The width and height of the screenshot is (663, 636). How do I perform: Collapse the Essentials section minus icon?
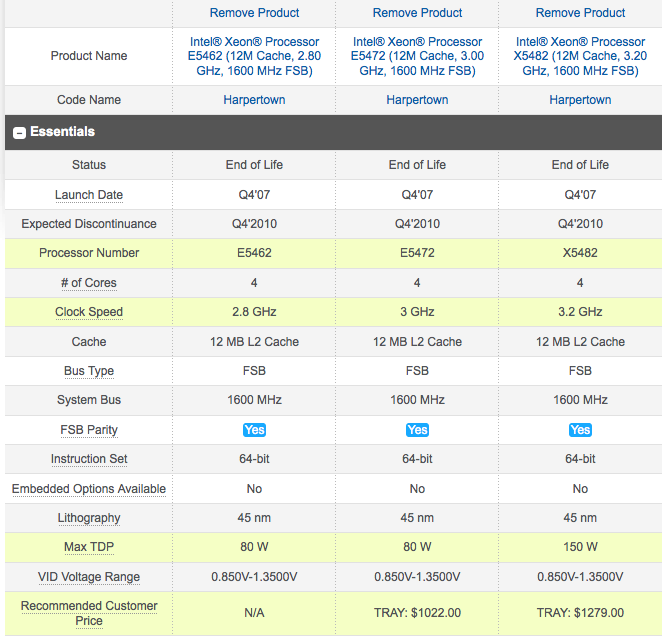[x=19, y=133]
